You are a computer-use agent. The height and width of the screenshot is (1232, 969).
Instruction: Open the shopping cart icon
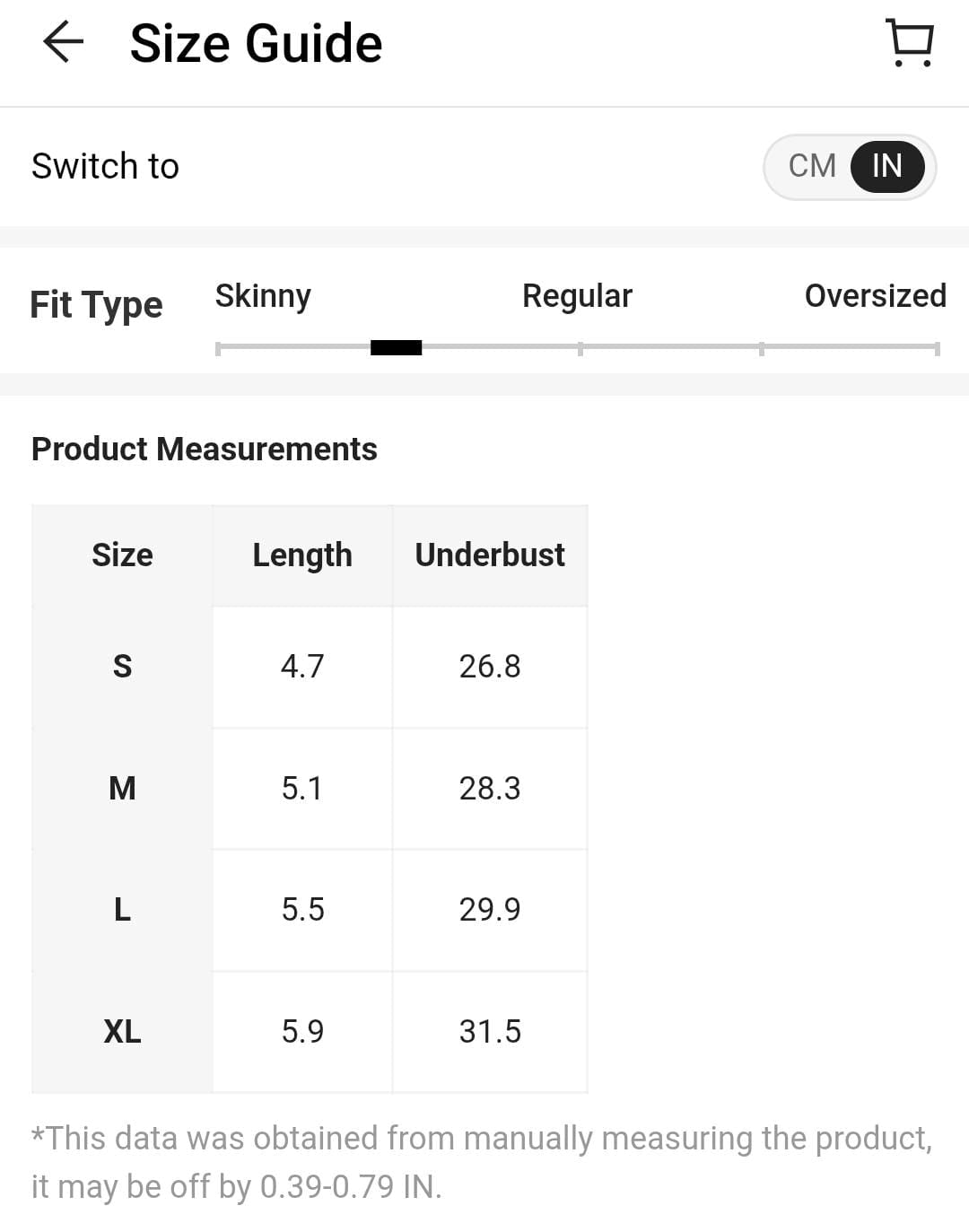[x=911, y=42]
